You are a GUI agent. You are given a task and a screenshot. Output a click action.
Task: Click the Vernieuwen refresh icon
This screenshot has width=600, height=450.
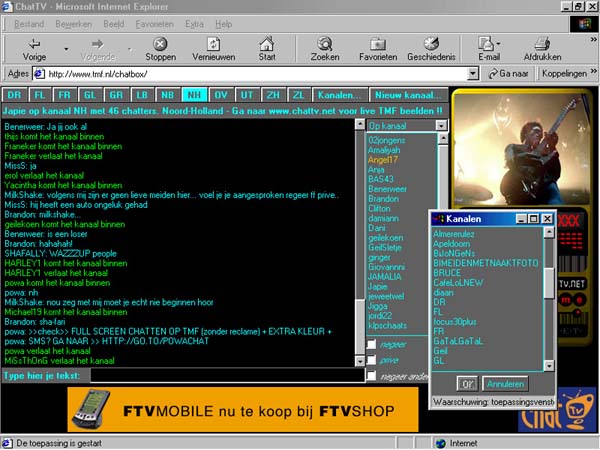(212, 43)
